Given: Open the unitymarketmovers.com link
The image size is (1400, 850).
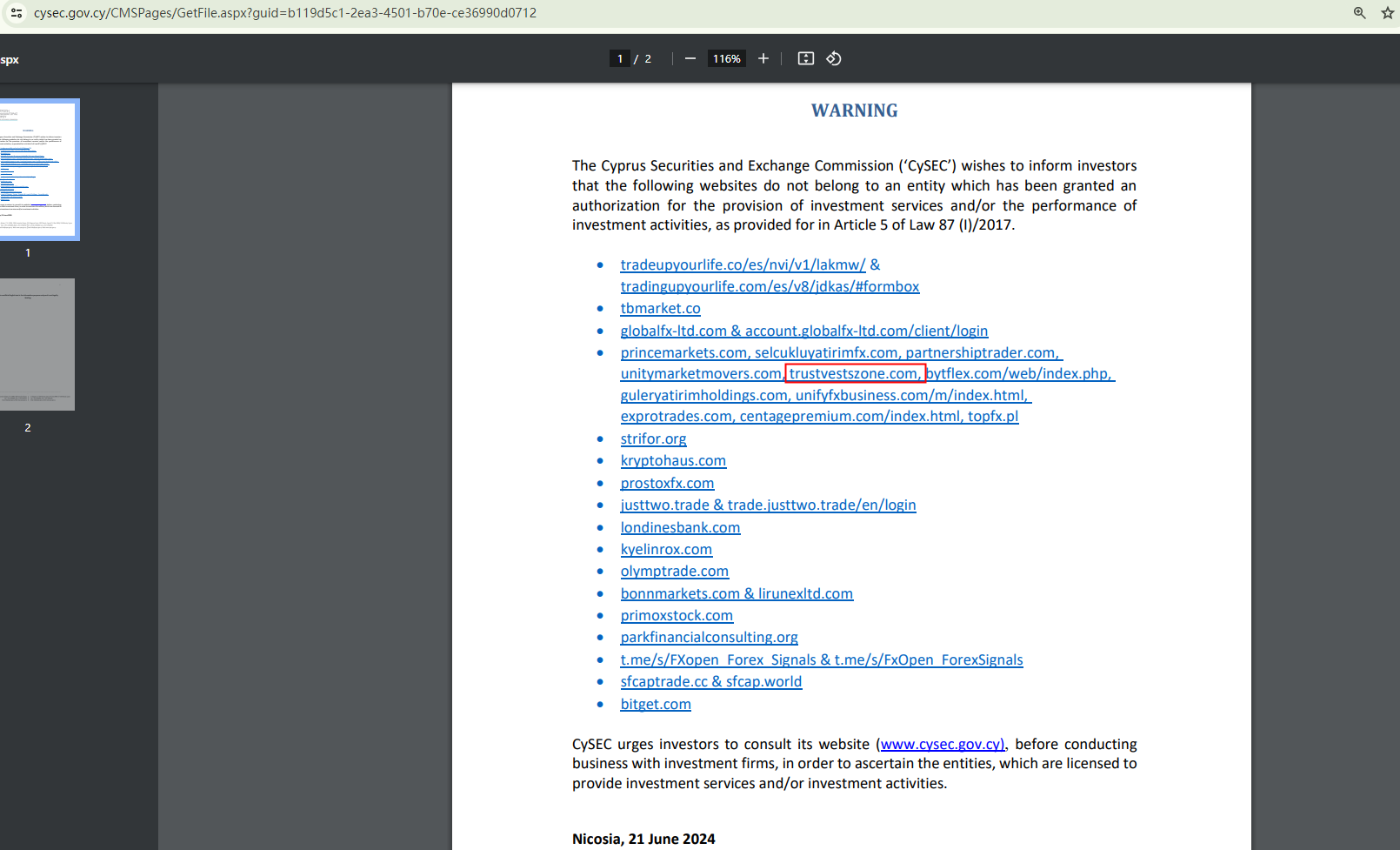Looking at the screenshot, I should pyautogui.click(x=701, y=373).
